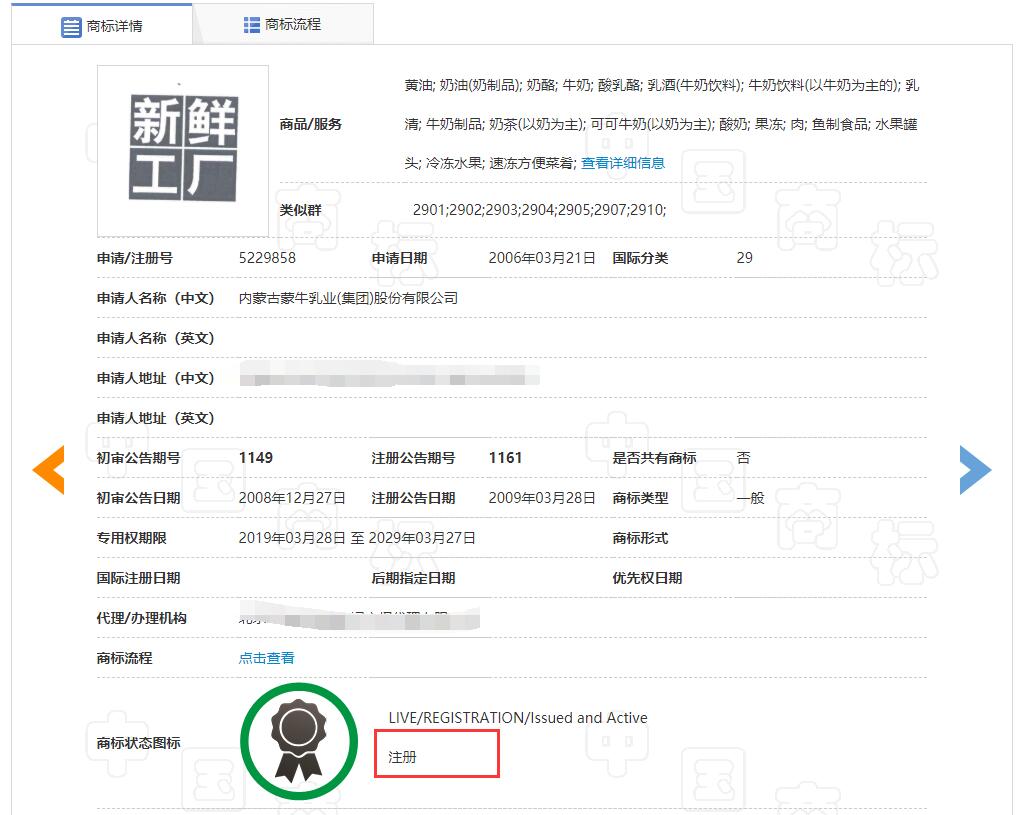Select similar group codes 2901;2902;2903
Screen dimensions: 1020x815
pyautogui.click(x=539, y=210)
